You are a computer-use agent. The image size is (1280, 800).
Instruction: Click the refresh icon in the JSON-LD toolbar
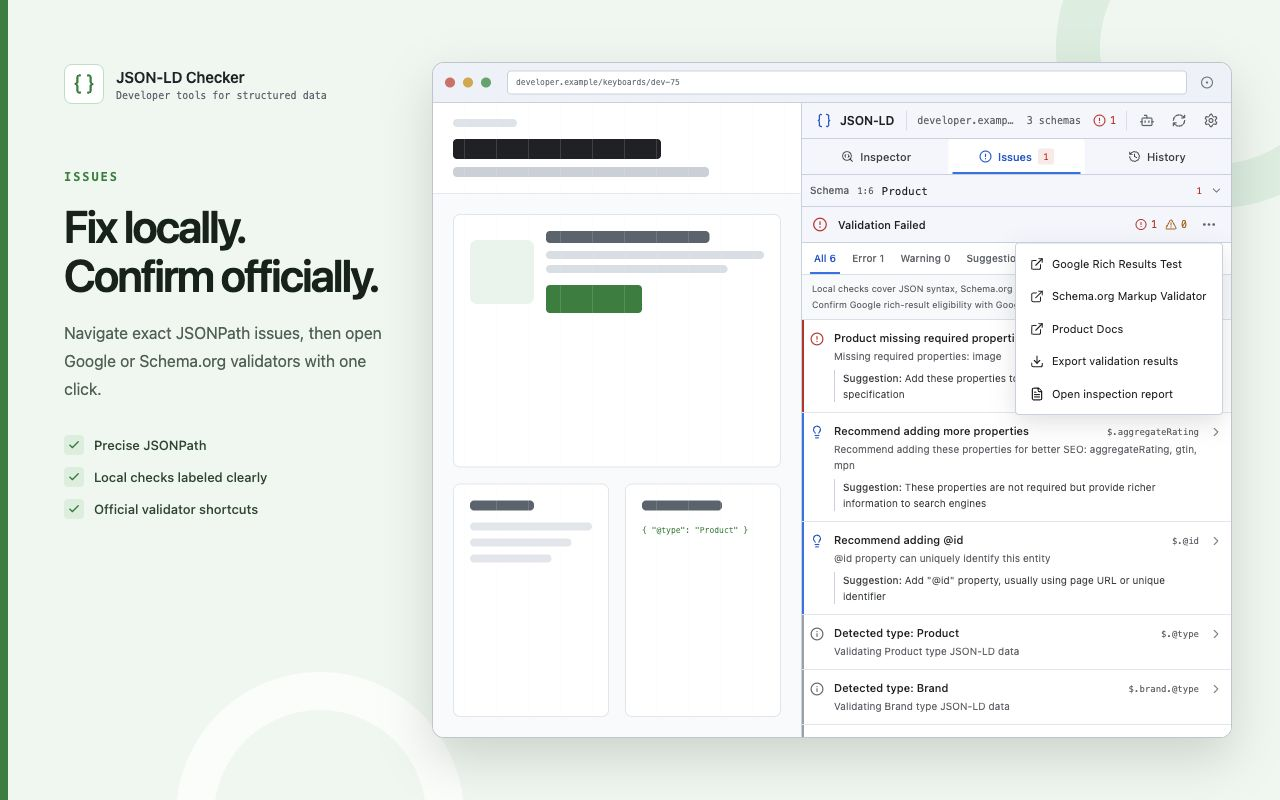(x=1179, y=120)
